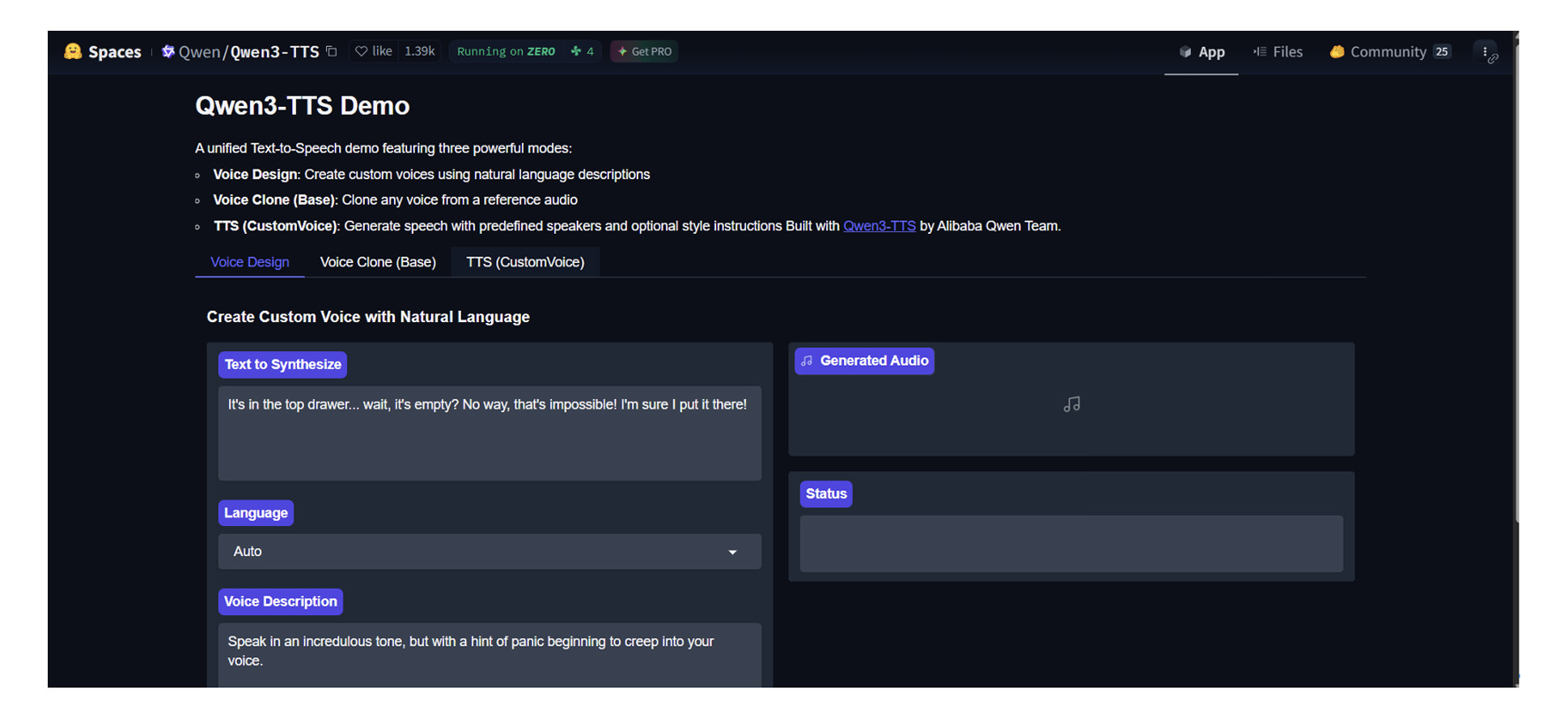Click the Community discussion count badge 25
The width and height of the screenshot is (1568, 722).
click(1442, 52)
